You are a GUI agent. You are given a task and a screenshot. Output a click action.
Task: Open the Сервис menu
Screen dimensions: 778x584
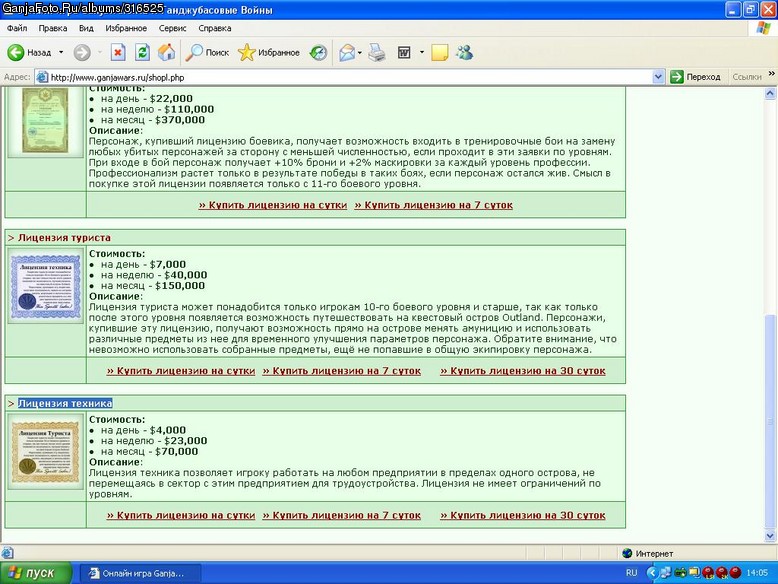click(x=172, y=28)
